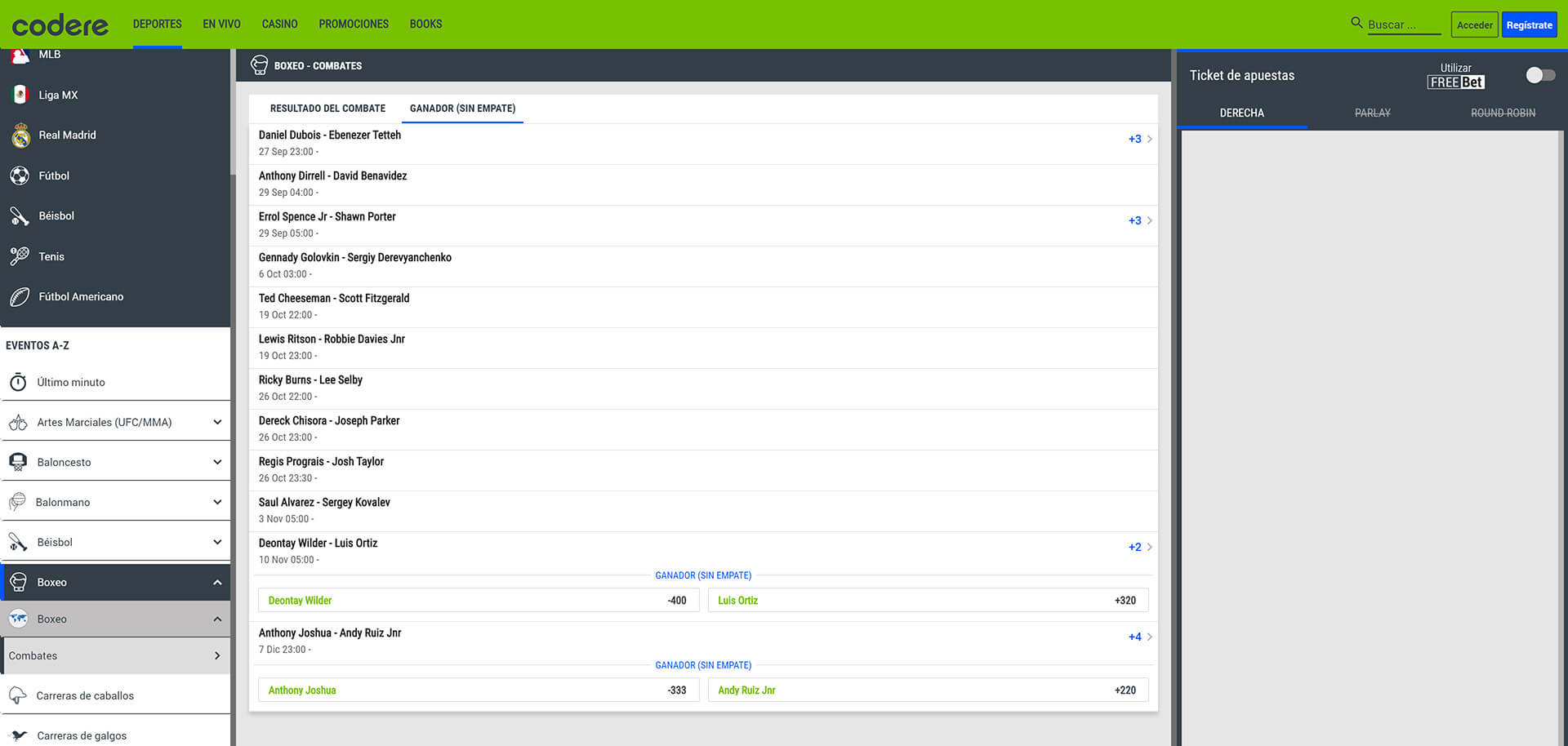
Task: Open +2 markets for Wilder - Ortiz
Action: [1140, 547]
